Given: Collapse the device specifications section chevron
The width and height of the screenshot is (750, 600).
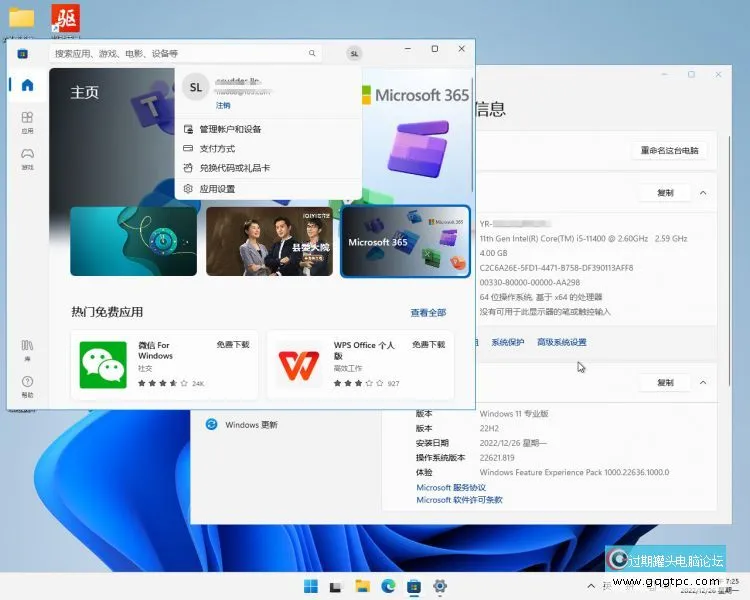Looking at the screenshot, I should click(x=703, y=192).
